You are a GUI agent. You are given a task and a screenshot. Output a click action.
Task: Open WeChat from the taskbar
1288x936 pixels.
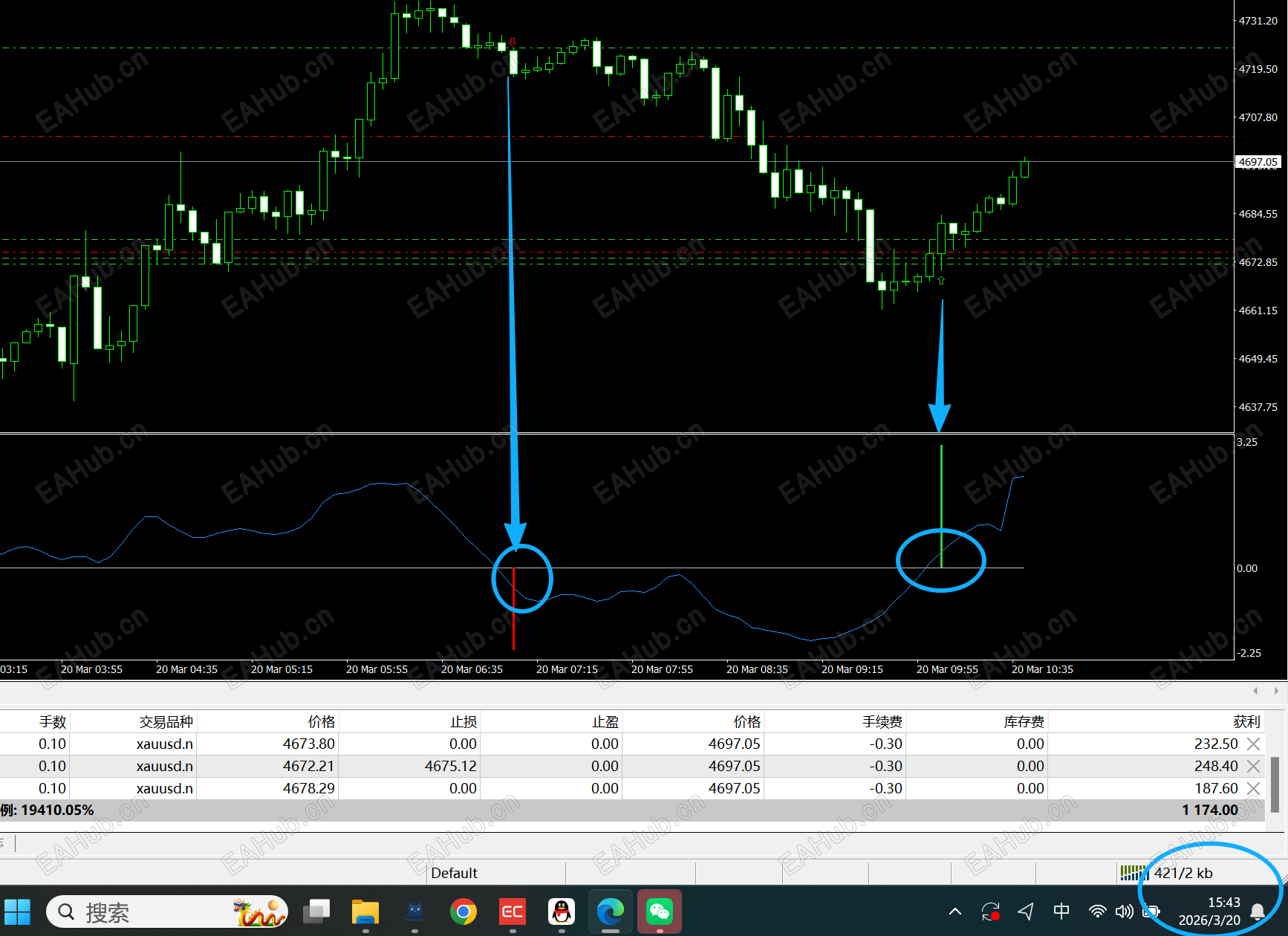click(660, 911)
